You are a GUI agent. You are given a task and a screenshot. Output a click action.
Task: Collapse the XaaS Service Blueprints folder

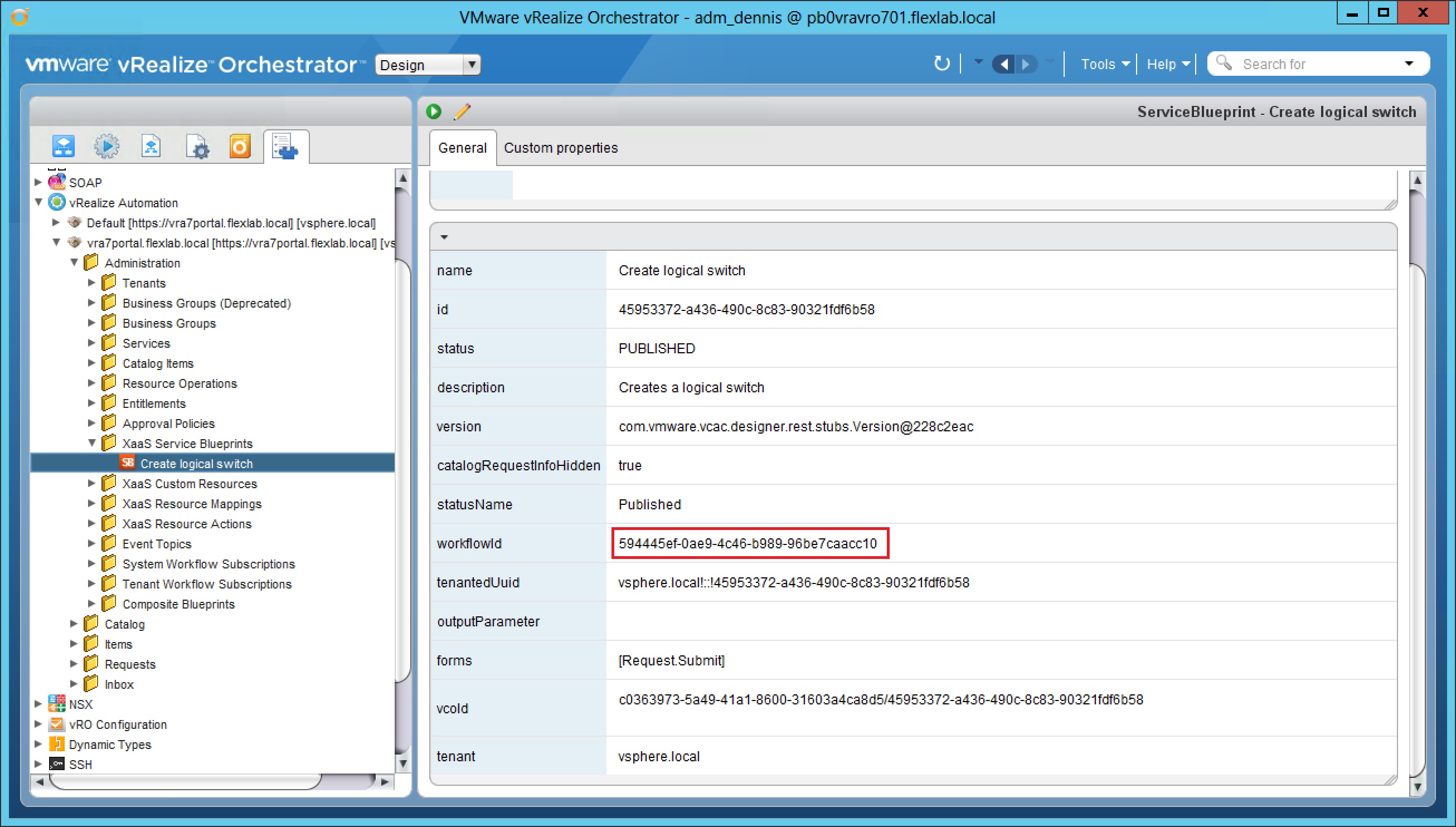pos(91,443)
